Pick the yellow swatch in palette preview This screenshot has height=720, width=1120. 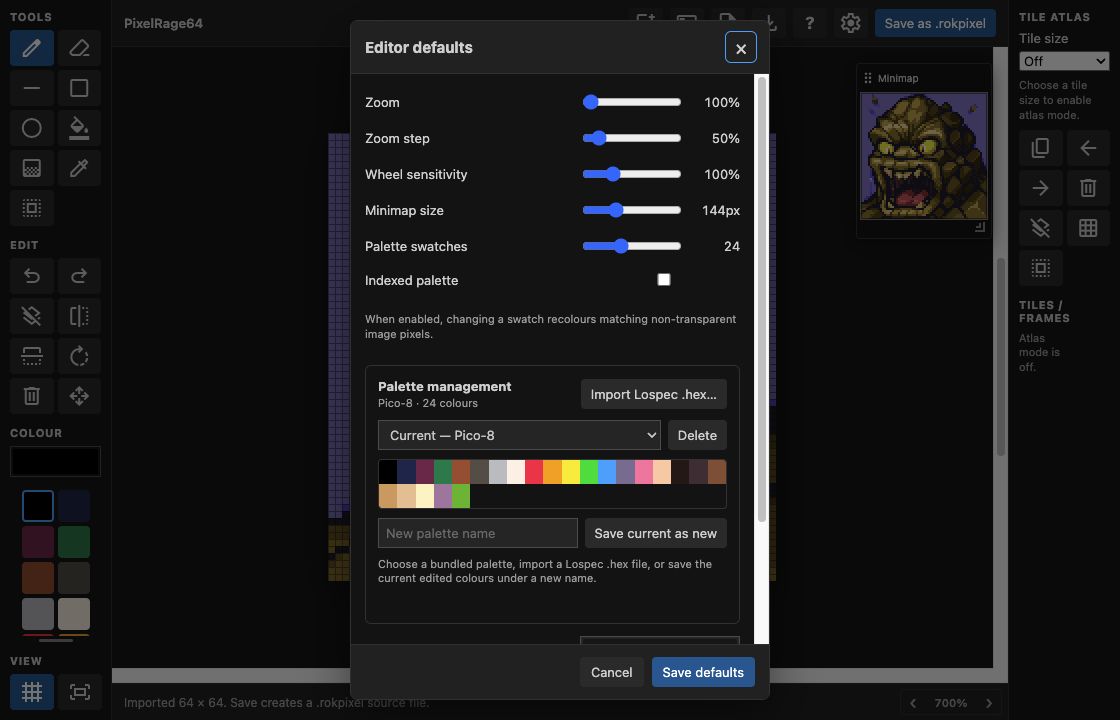tap(570, 471)
